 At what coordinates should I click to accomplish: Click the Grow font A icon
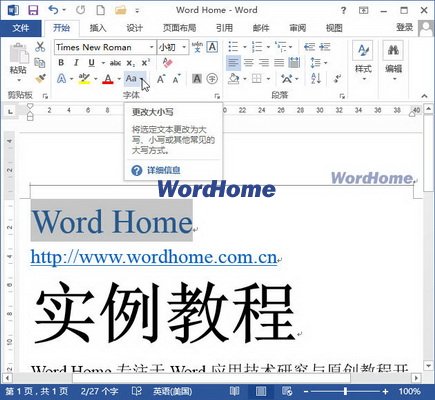click(161, 79)
